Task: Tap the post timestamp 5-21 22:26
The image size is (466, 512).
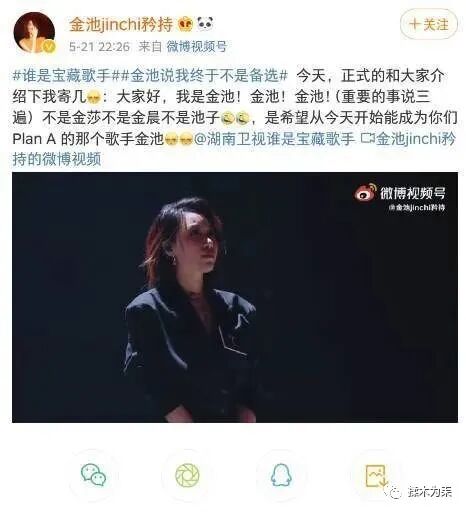Action: pos(99,46)
